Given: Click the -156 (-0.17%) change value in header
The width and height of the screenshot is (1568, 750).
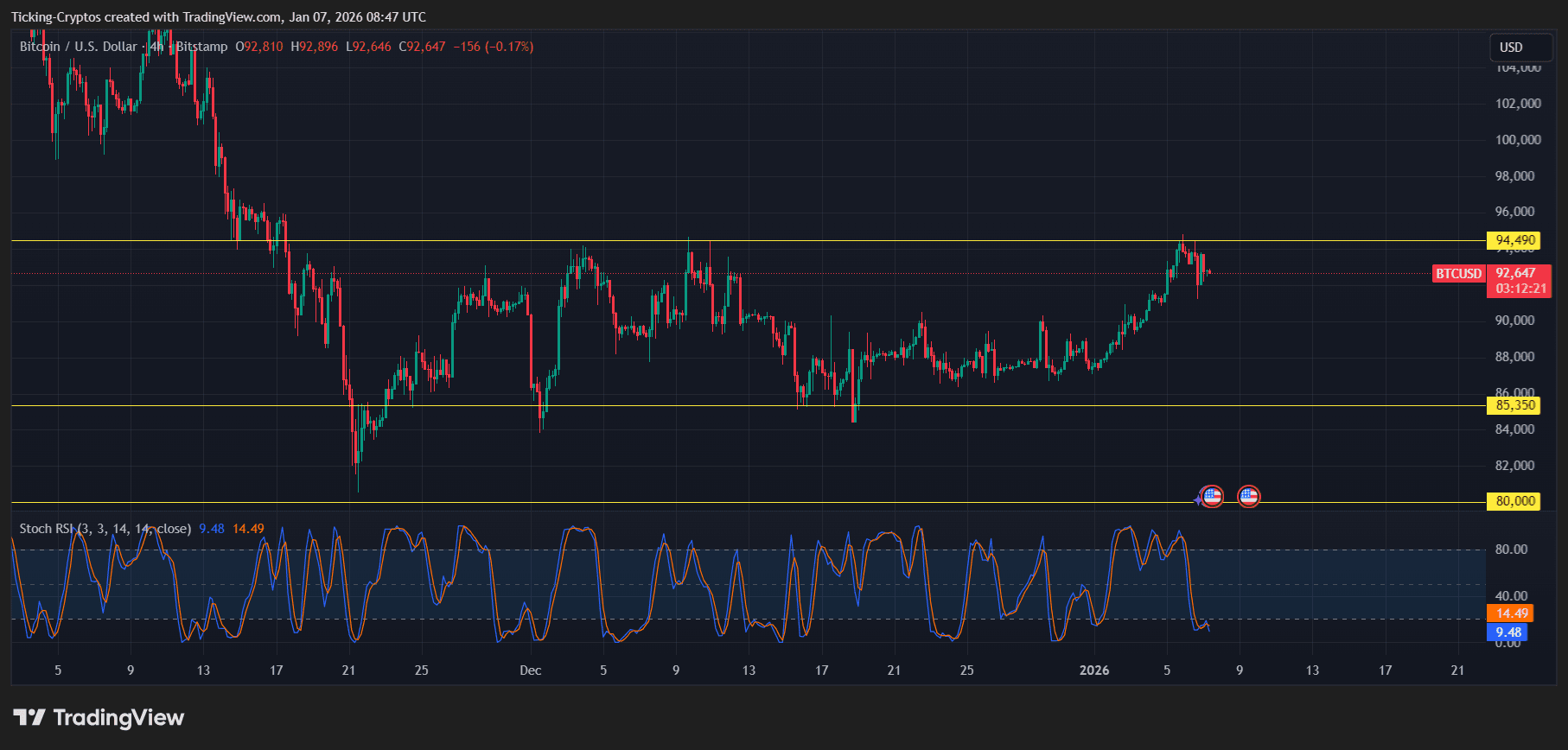Looking at the screenshot, I should 493,47.
